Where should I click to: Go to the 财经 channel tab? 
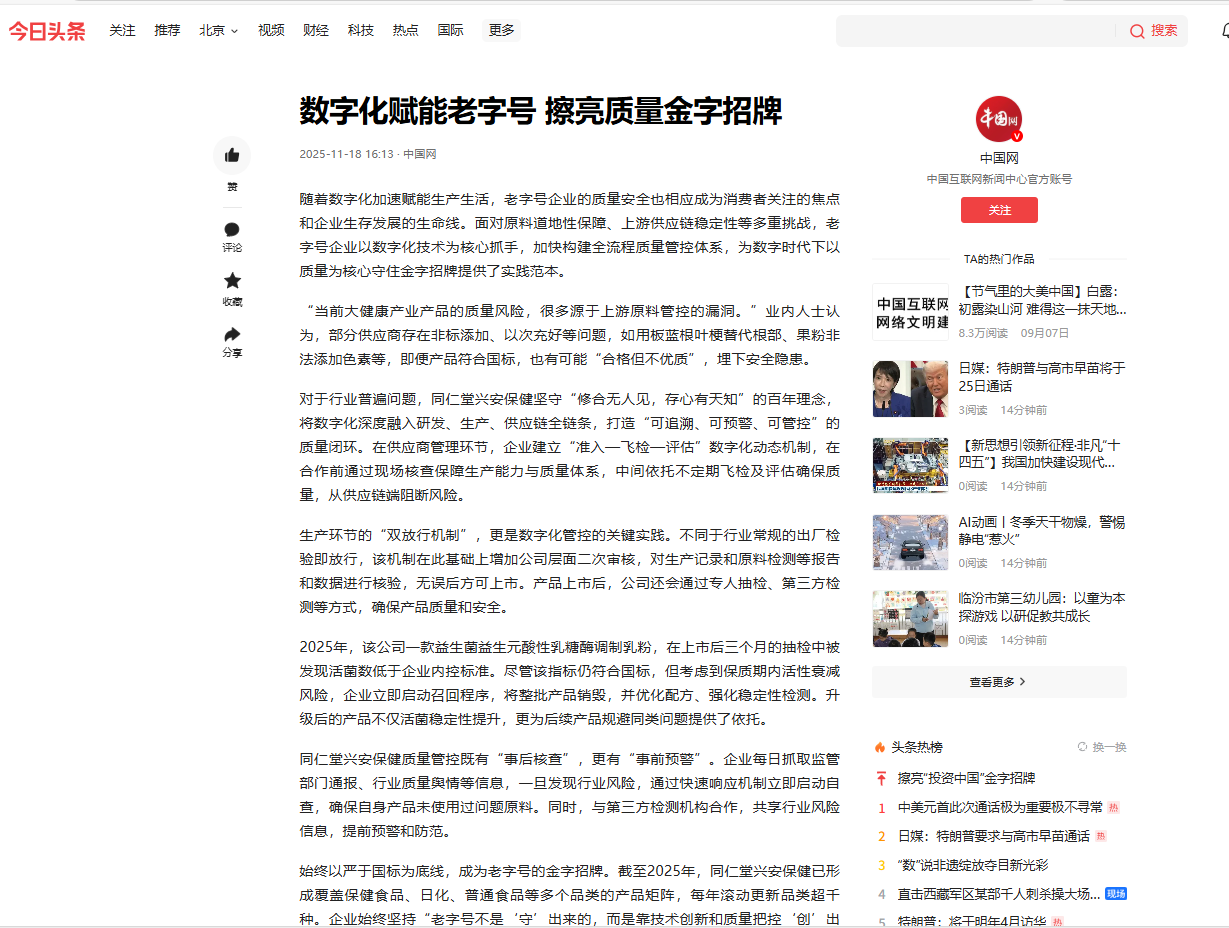click(x=316, y=31)
